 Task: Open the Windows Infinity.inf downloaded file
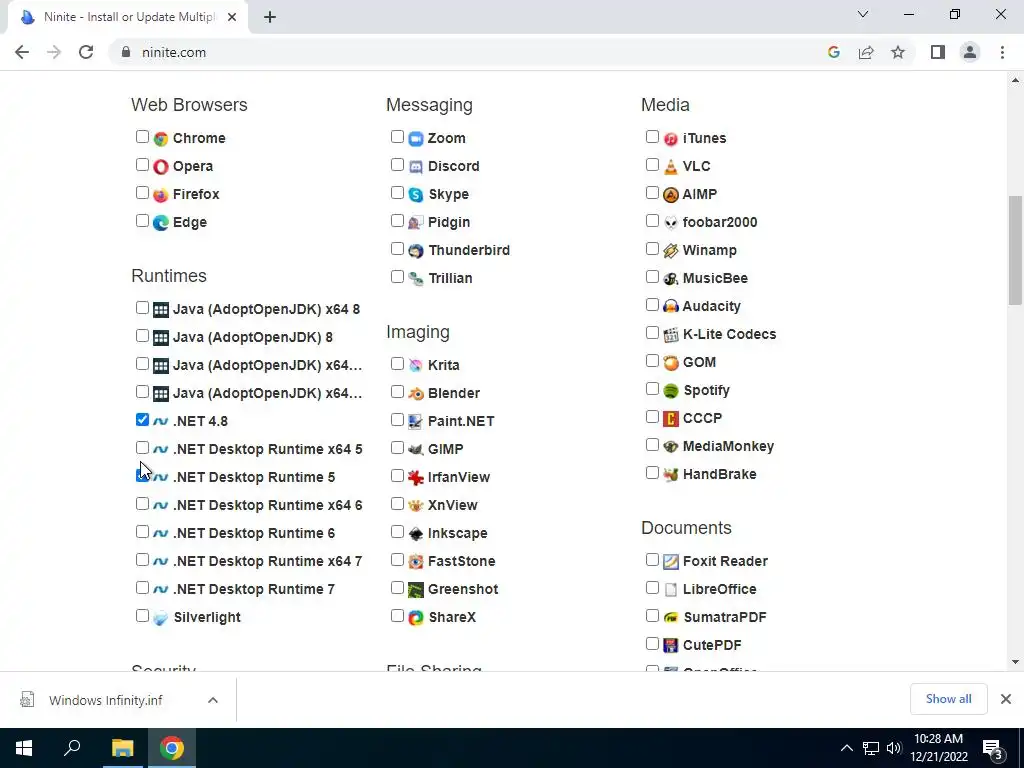tap(104, 700)
